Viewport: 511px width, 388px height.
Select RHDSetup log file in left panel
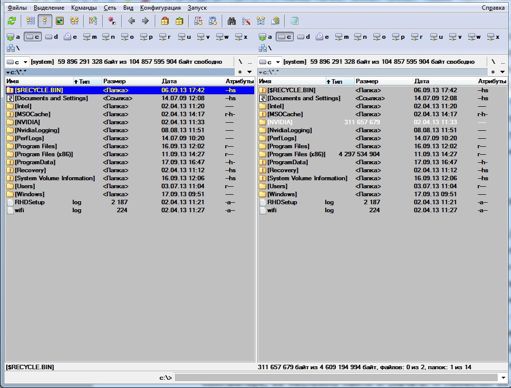click(x=130, y=202)
